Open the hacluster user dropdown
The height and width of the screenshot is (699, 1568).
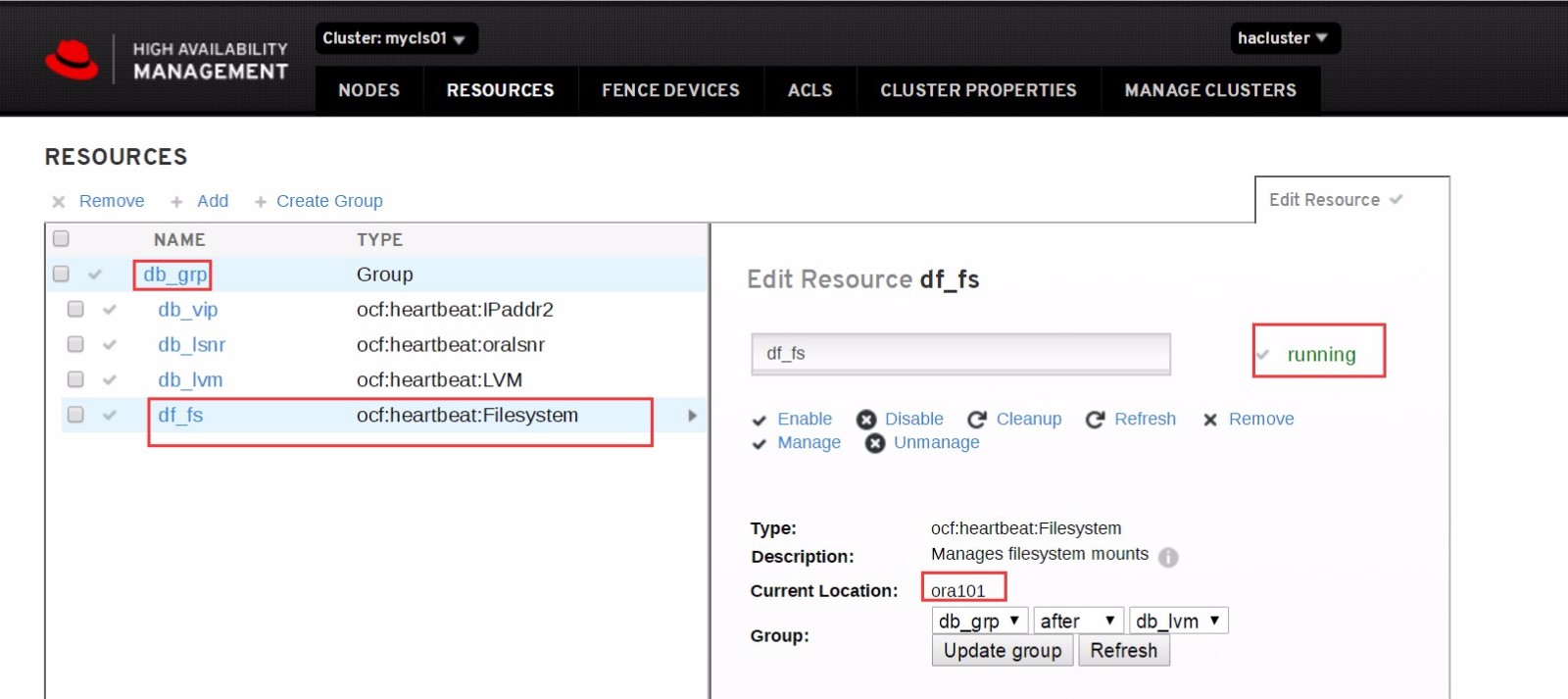click(x=1285, y=38)
